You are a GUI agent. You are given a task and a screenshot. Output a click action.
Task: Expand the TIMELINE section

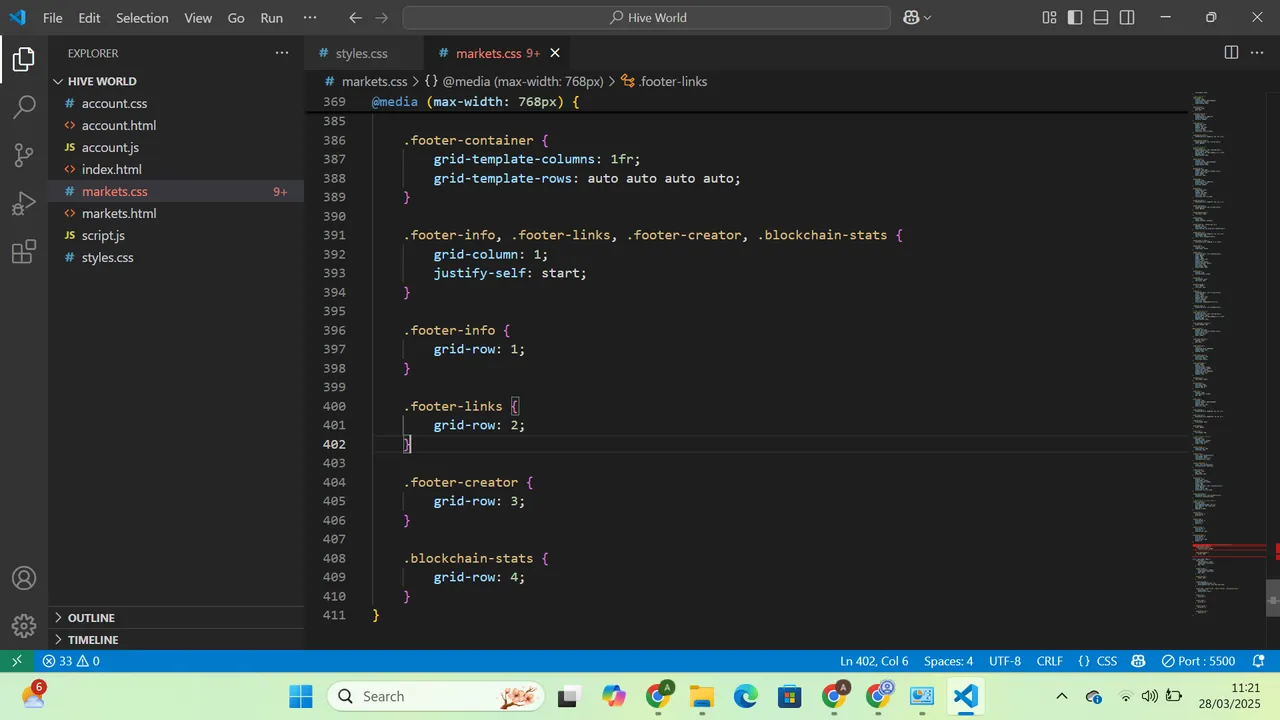(176, 640)
